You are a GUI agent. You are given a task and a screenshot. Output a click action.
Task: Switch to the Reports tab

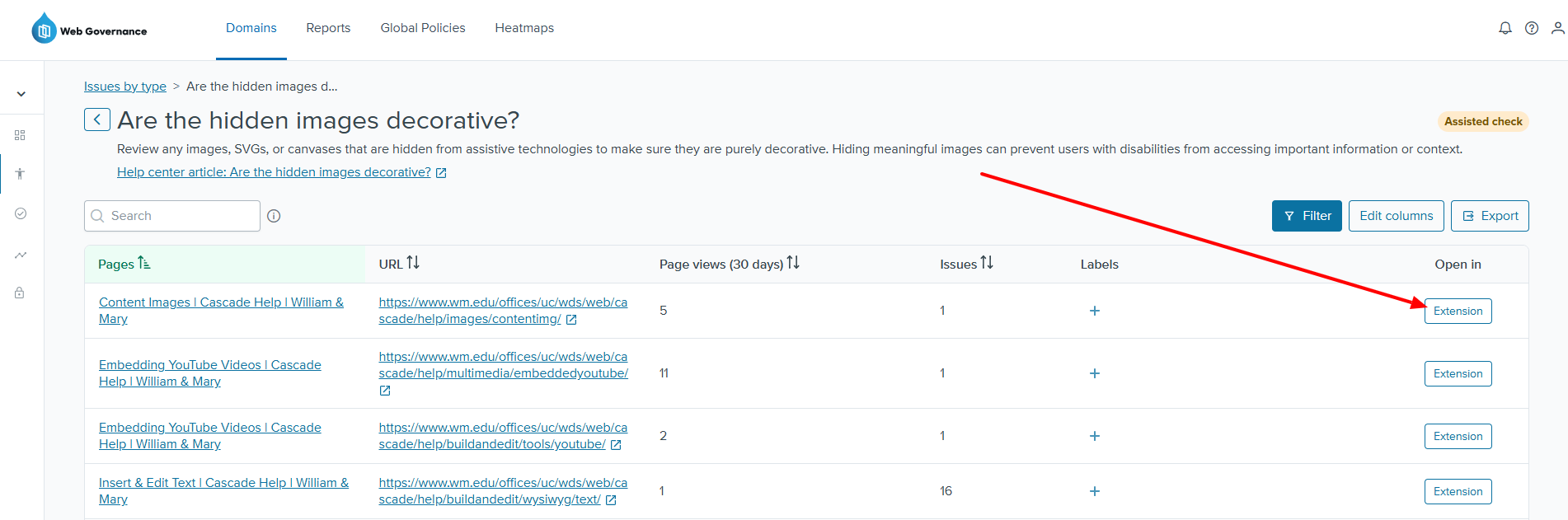click(x=328, y=28)
